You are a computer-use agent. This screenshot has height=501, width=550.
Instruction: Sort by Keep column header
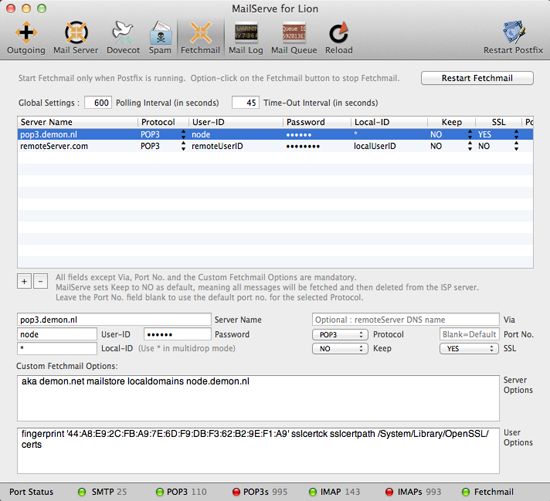pyautogui.click(x=451, y=122)
